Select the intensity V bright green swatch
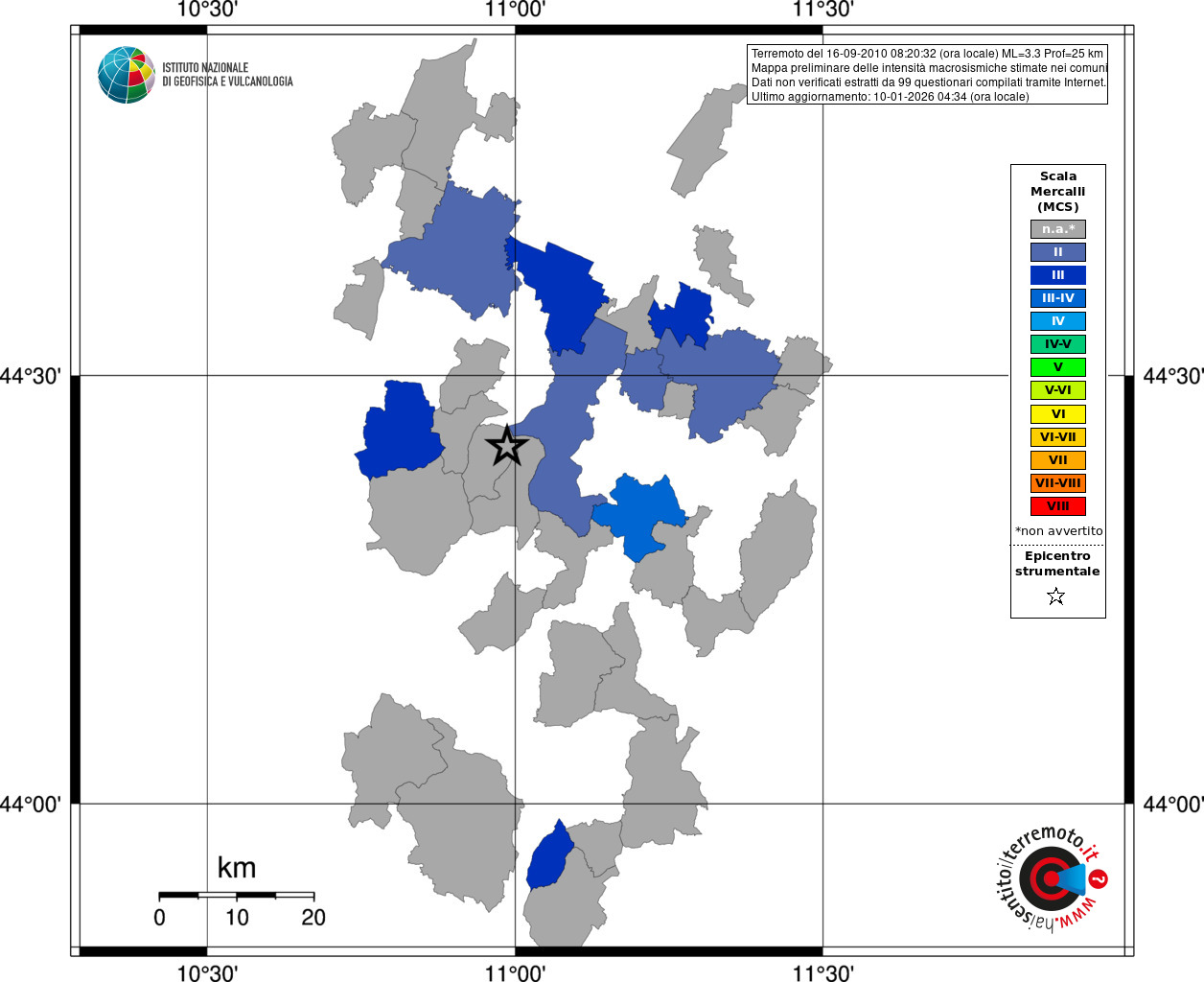This screenshot has width=1204, height=982. click(x=1057, y=367)
